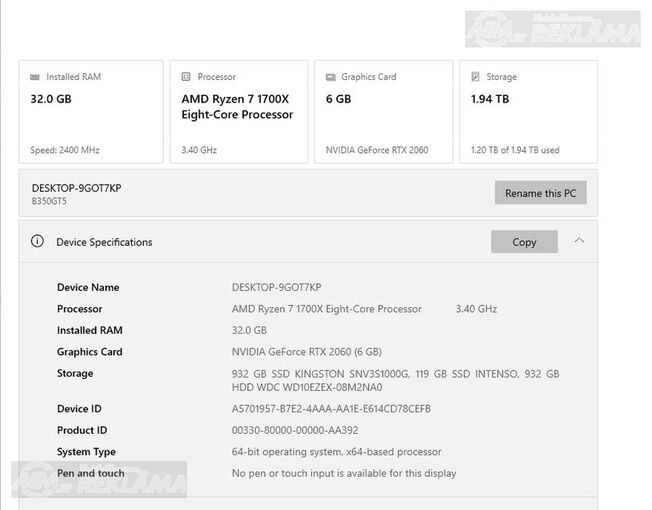Select the '3.40 GHz' value in Processor row
Image resolution: width=652 pixels, height=510 pixels.
click(x=477, y=309)
